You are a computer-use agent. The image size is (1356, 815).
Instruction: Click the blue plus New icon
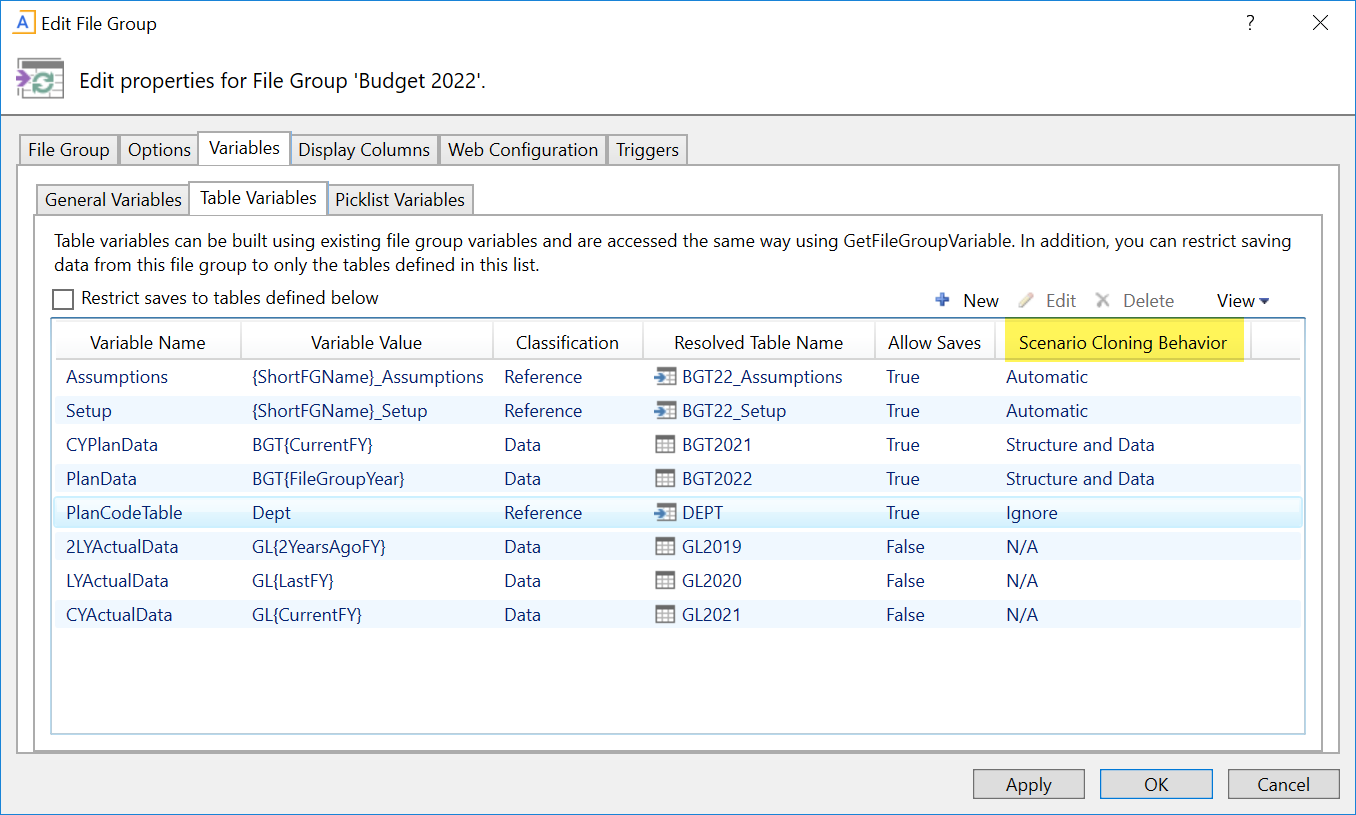[942, 300]
